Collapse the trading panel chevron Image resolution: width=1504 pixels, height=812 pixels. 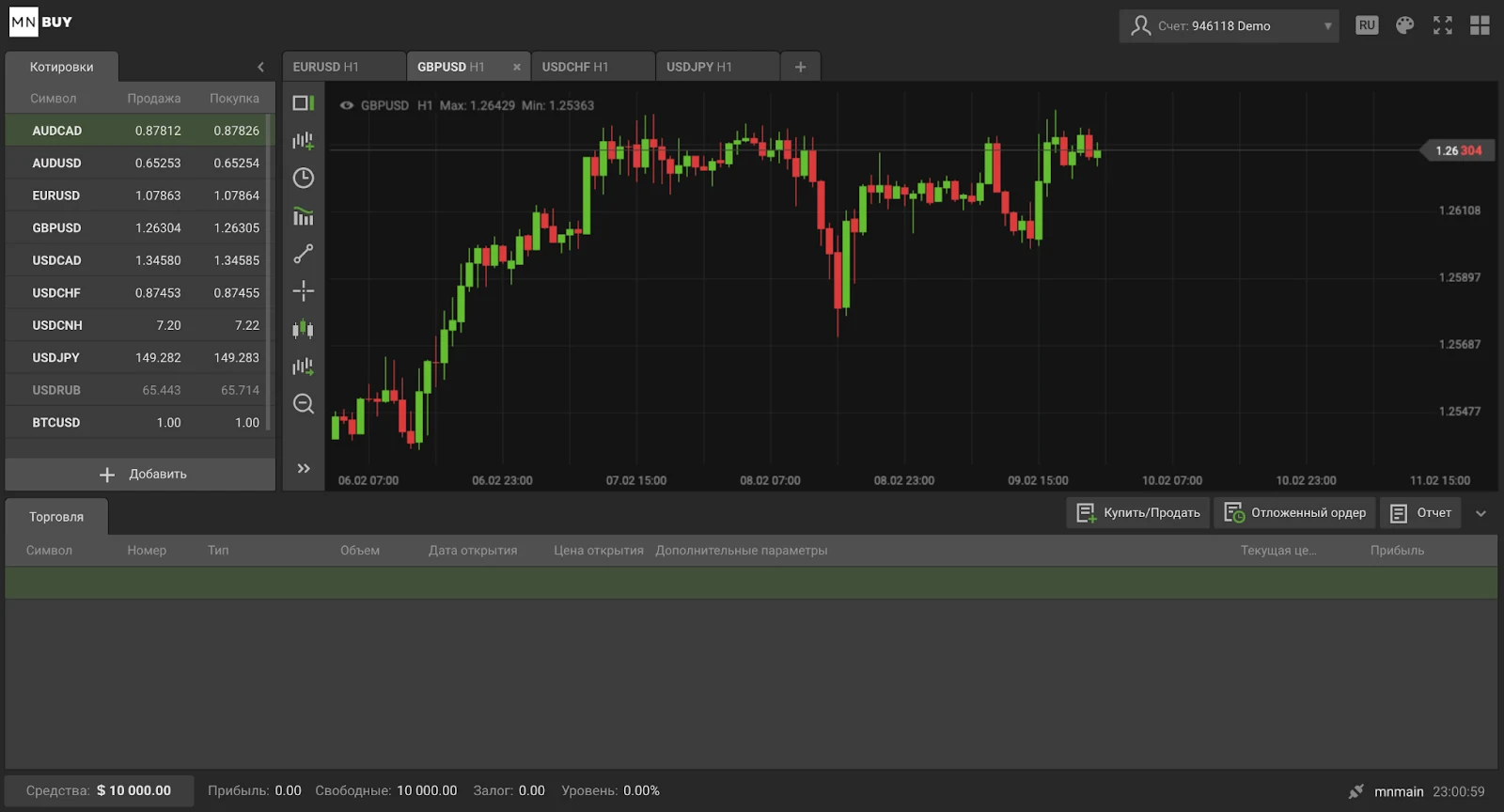point(1480,513)
